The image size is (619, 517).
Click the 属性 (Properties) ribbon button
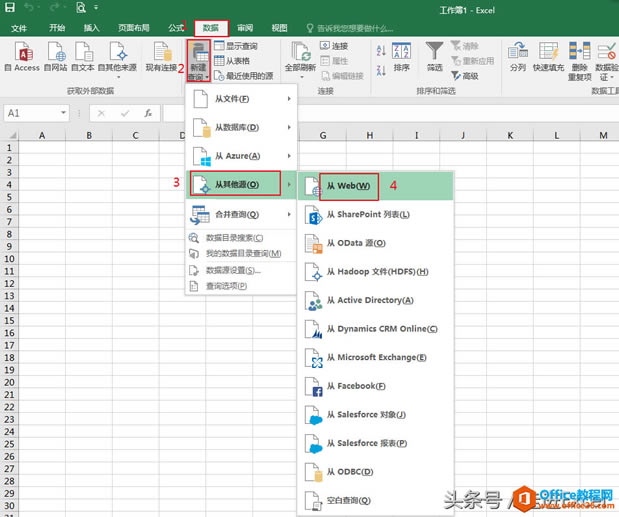click(x=334, y=61)
